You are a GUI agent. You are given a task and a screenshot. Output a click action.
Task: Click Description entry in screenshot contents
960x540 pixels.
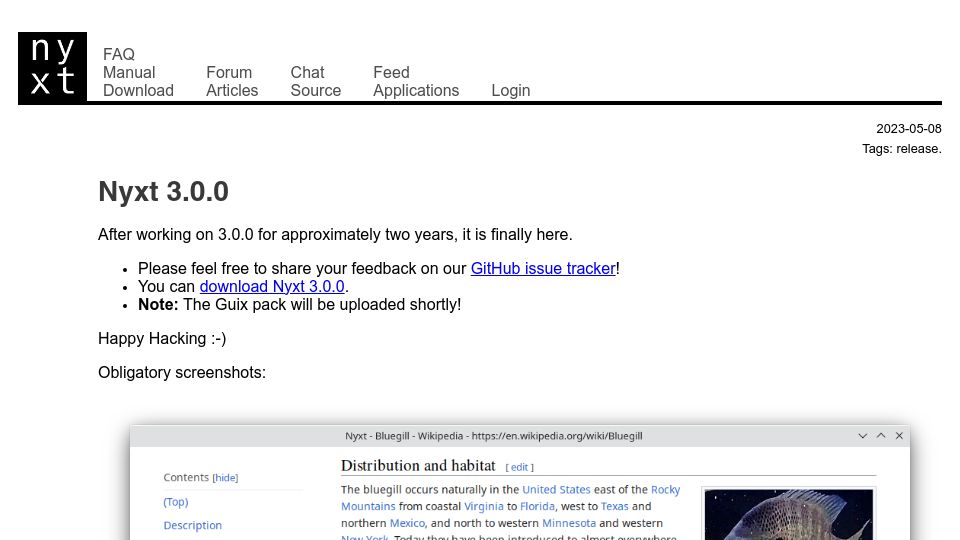tap(193, 525)
